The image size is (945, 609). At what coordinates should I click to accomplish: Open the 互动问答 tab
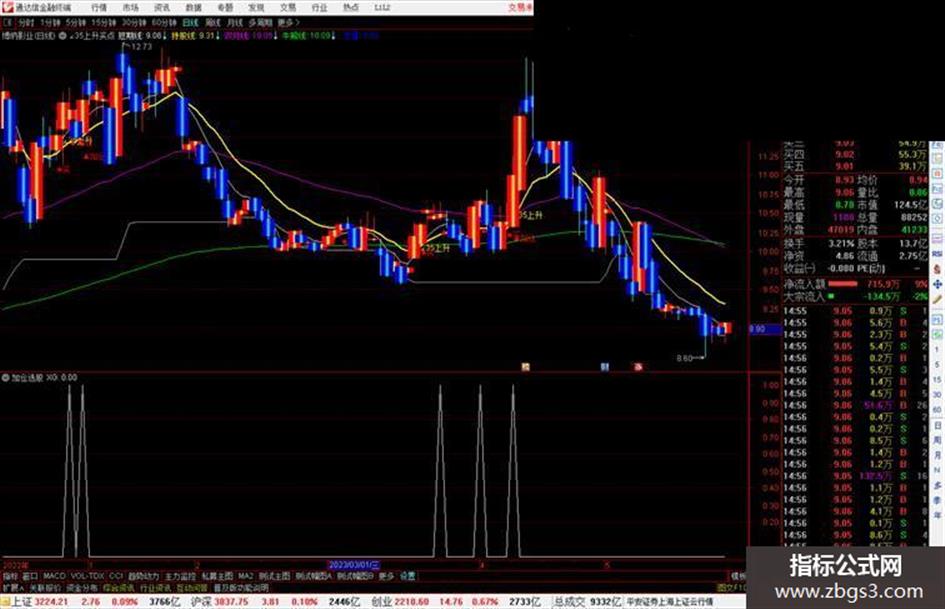(192, 588)
